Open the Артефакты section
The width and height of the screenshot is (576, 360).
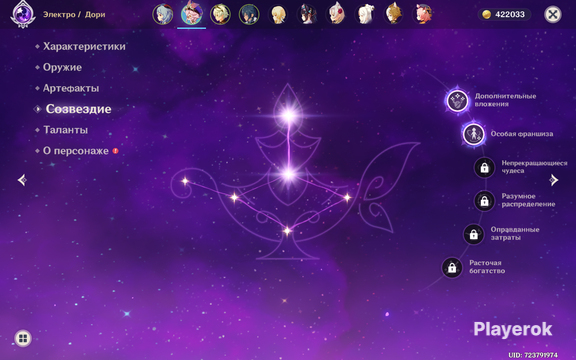[71, 88]
